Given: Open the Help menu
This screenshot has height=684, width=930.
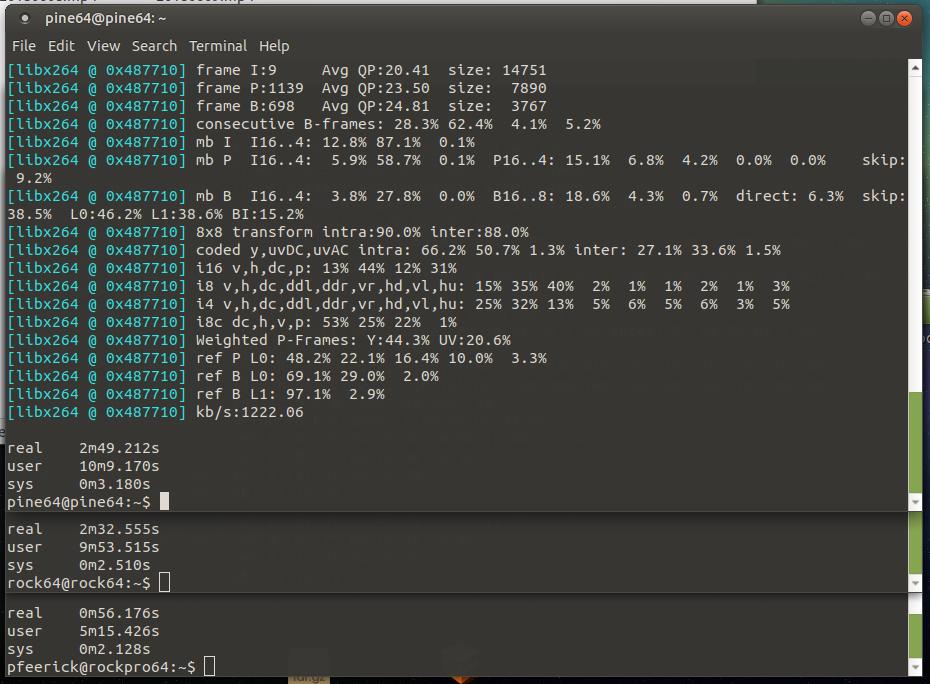Looking at the screenshot, I should (x=274, y=46).
